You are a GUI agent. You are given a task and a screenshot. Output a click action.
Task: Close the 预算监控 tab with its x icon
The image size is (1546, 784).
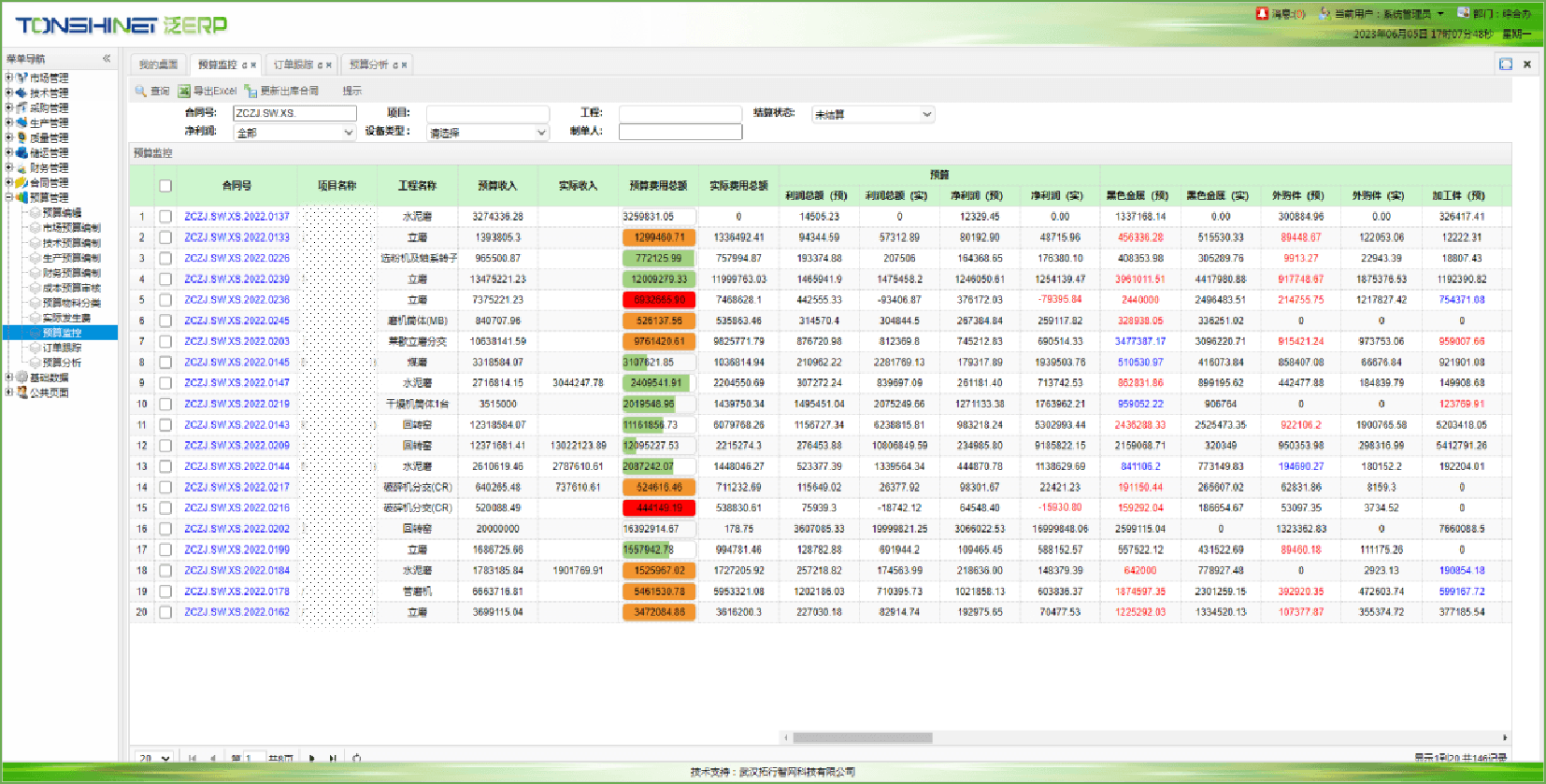253,65
